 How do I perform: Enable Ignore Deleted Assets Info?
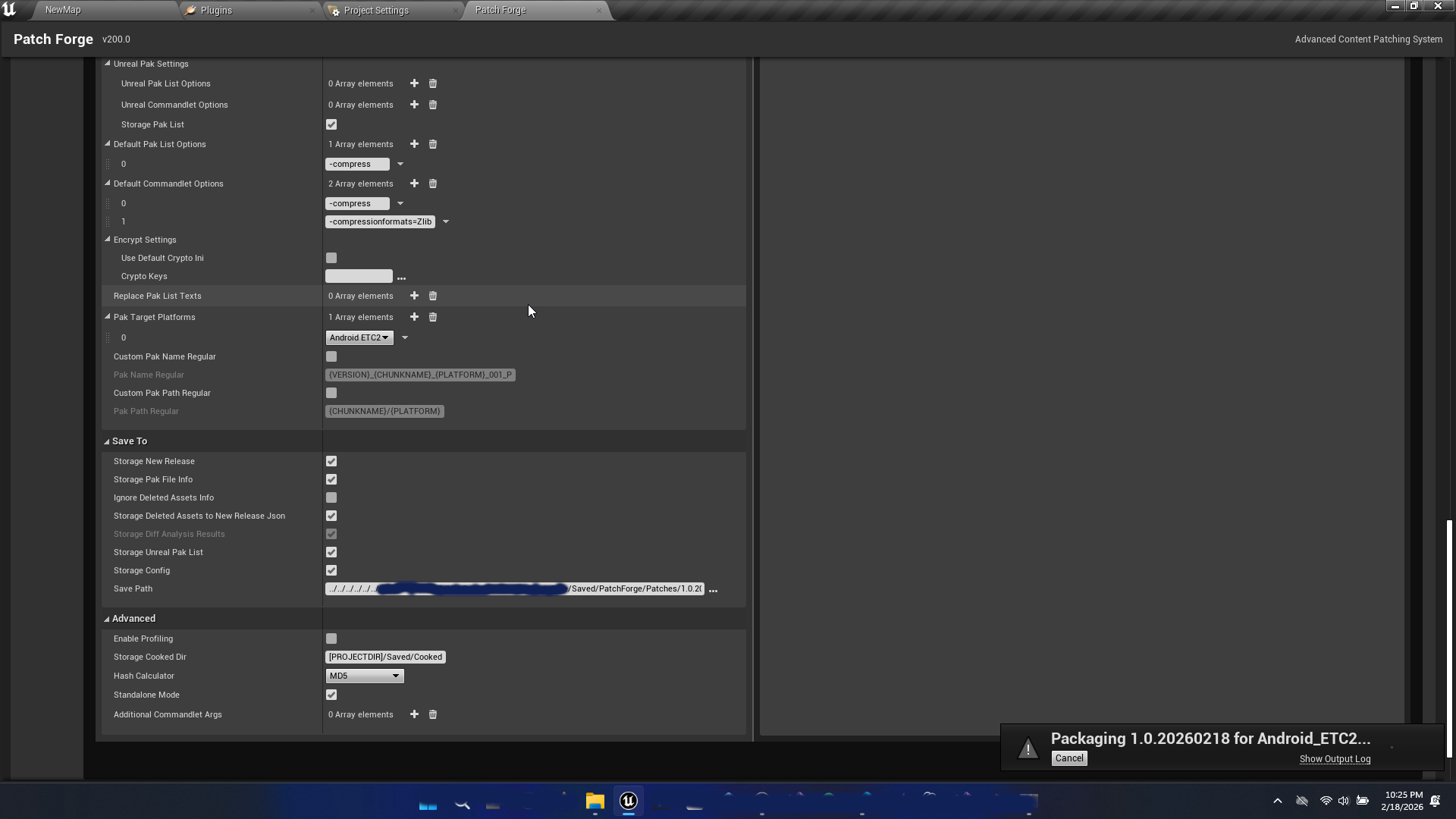click(x=331, y=497)
